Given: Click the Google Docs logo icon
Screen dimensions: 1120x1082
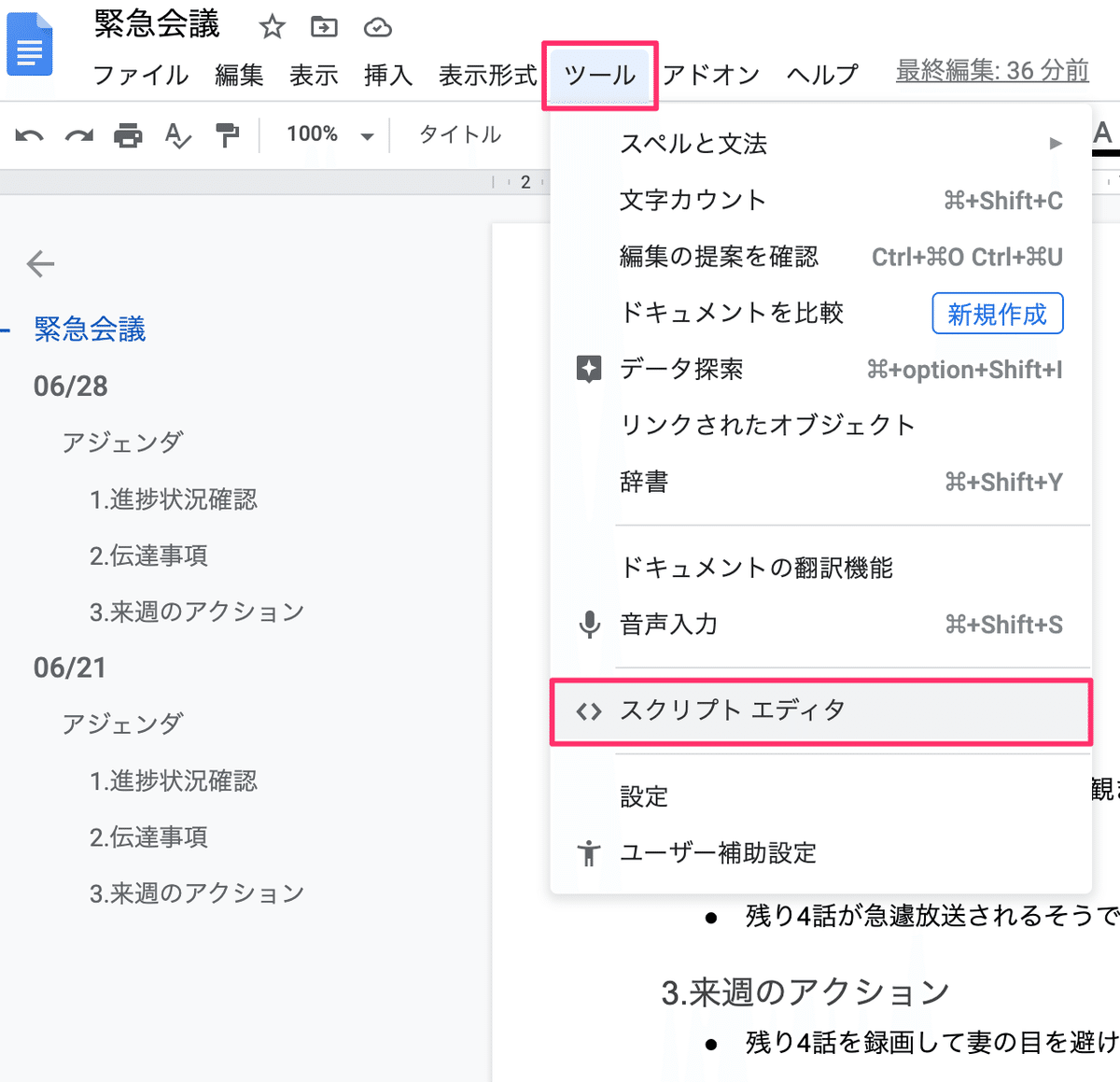Looking at the screenshot, I should click(x=29, y=44).
